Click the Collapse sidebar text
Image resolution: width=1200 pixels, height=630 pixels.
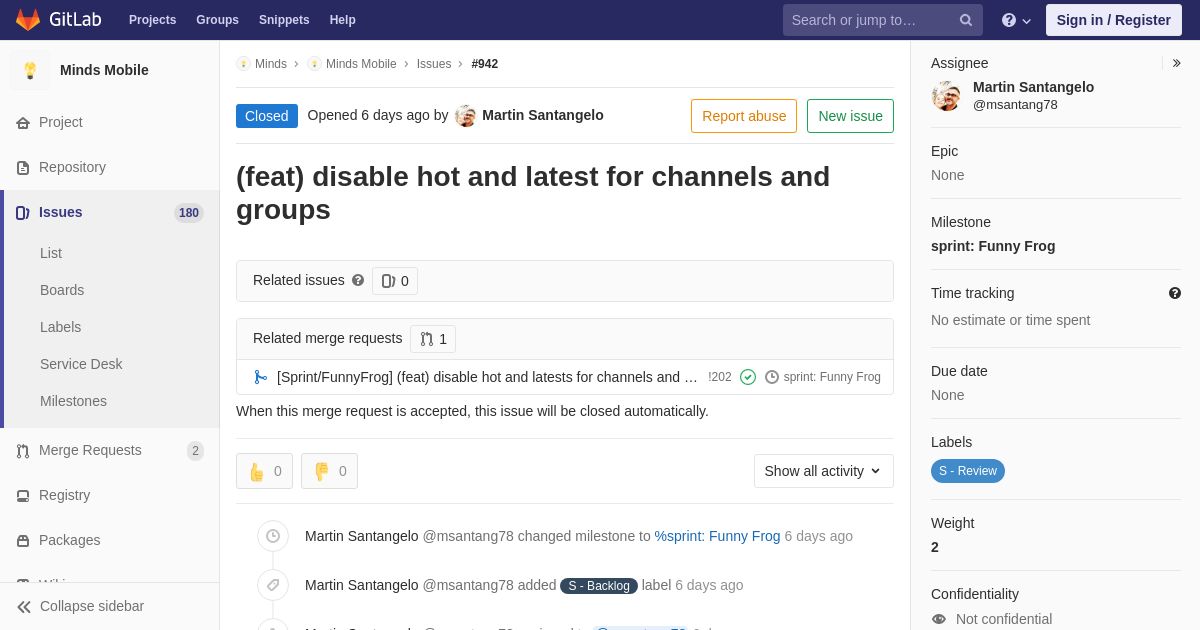[x=92, y=606]
